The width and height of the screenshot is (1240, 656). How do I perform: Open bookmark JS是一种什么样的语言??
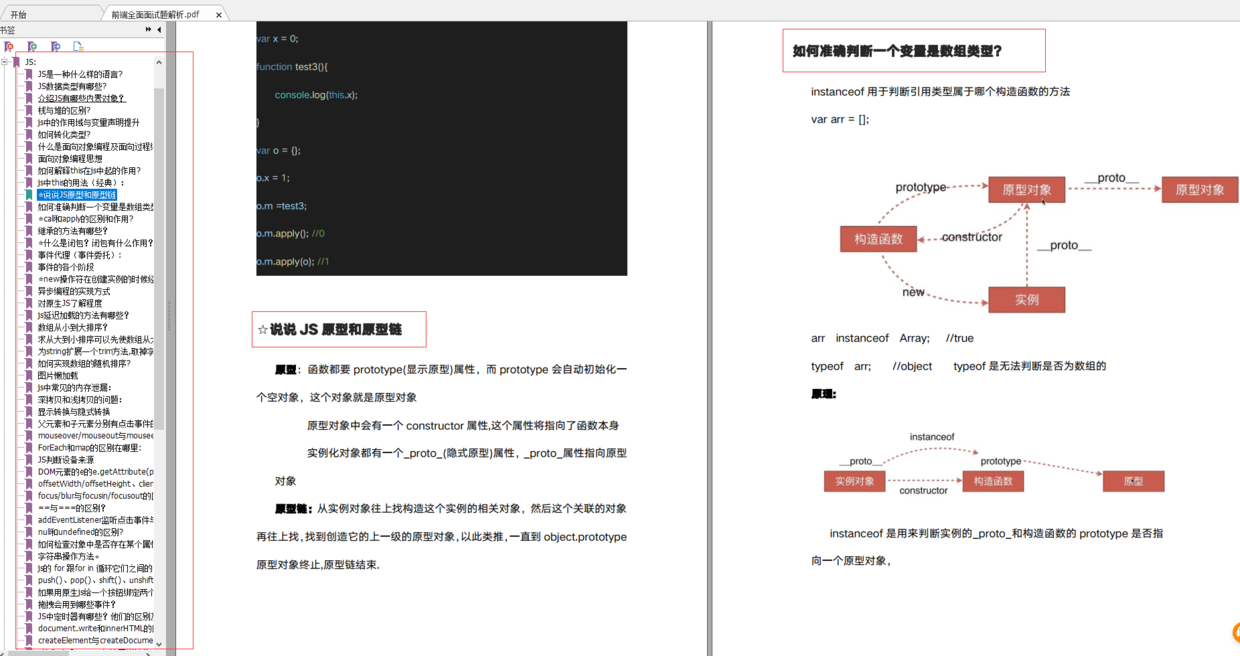click(80, 74)
